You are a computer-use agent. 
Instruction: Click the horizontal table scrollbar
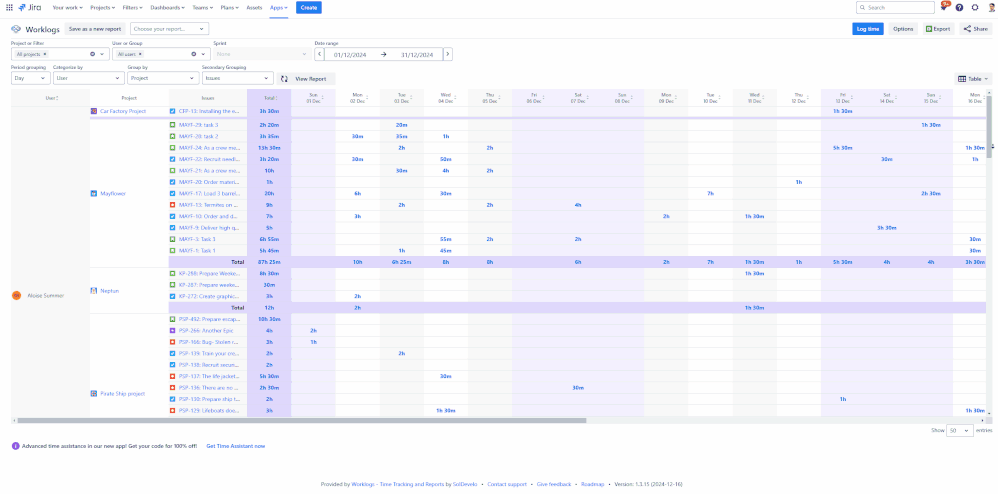pos(301,420)
